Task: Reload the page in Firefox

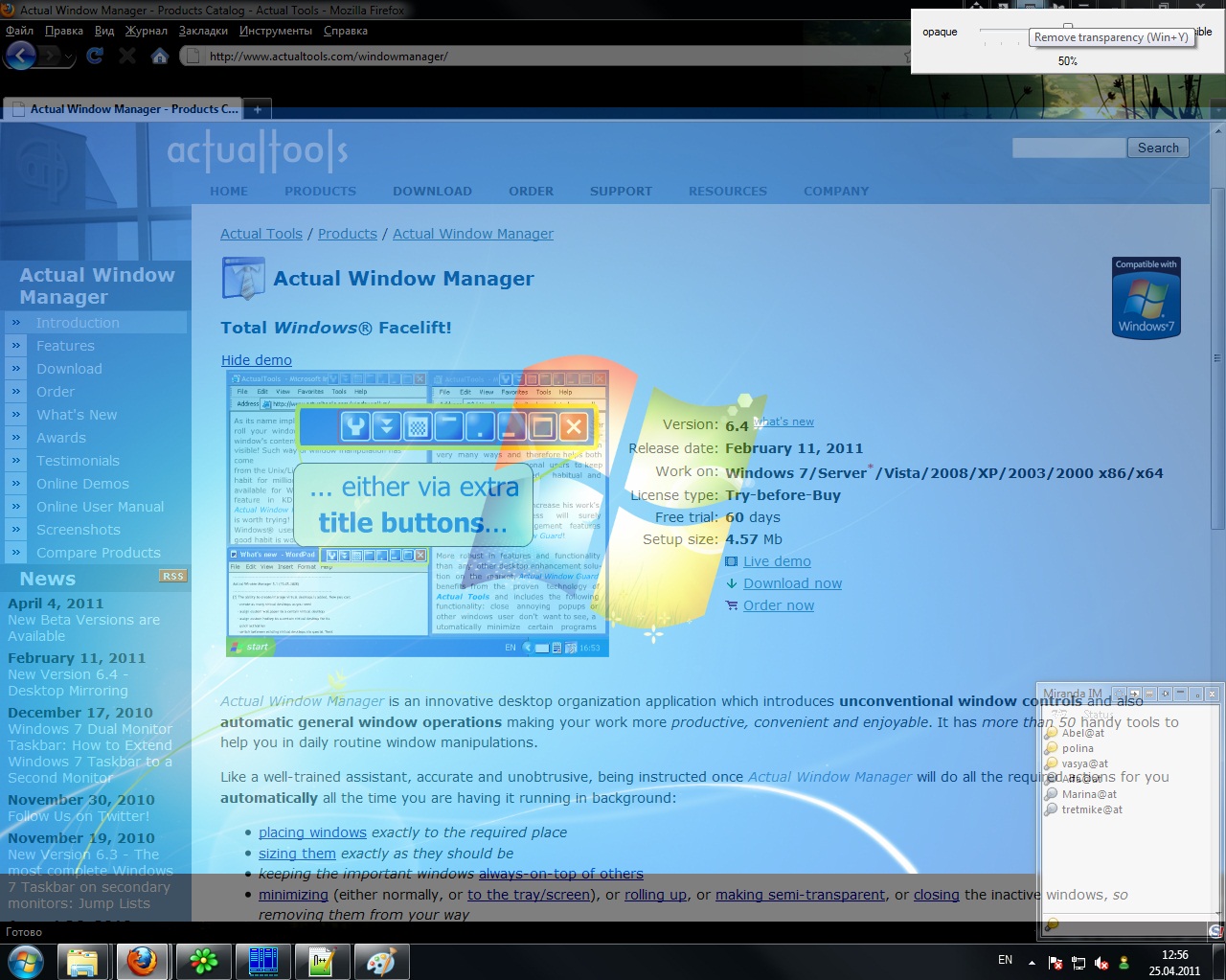Action: 94,56
